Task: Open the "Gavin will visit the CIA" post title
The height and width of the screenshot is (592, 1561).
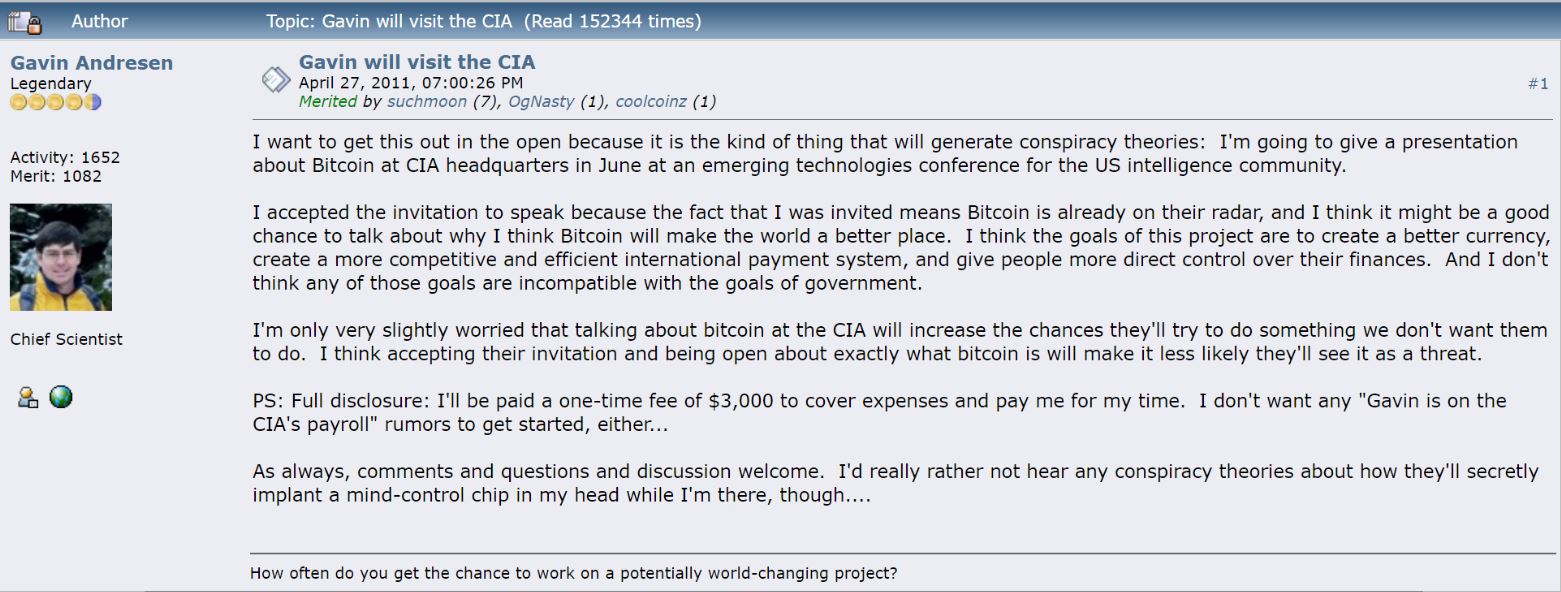Action: click(417, 62)
